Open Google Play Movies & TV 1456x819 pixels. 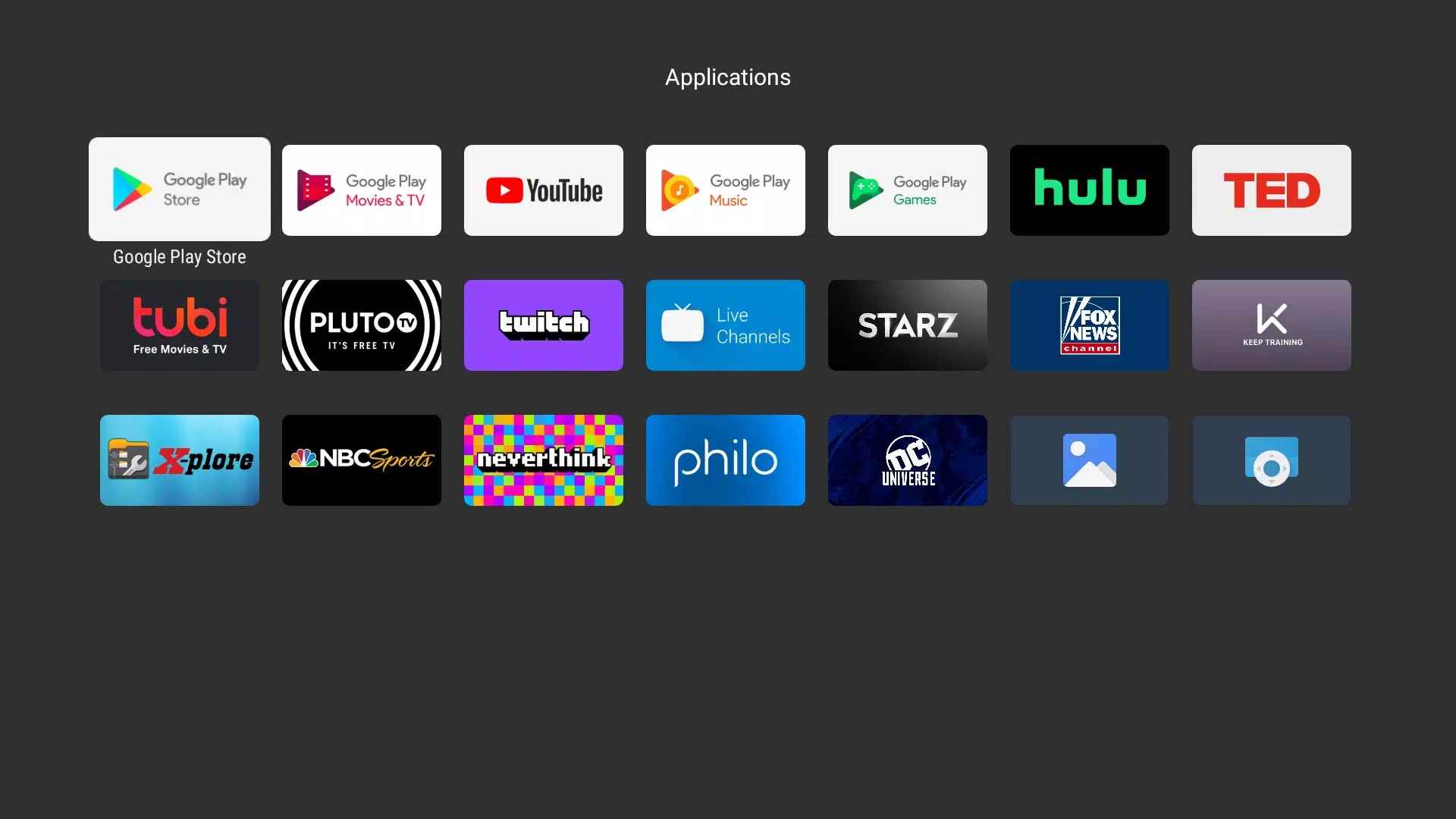click(361, 190)
